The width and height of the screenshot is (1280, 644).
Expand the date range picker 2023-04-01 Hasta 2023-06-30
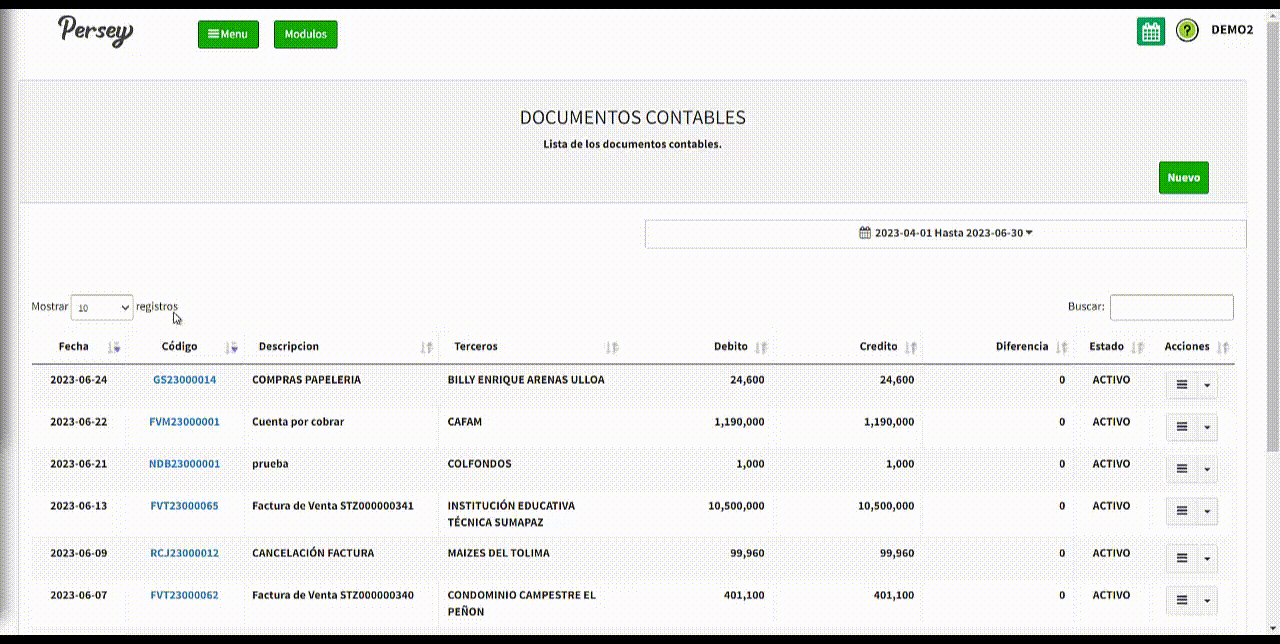[x=945, y=233]
